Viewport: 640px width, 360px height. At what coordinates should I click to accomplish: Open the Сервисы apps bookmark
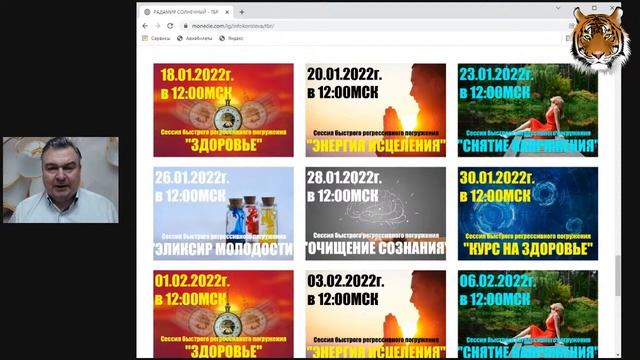[x=156, y=38]
